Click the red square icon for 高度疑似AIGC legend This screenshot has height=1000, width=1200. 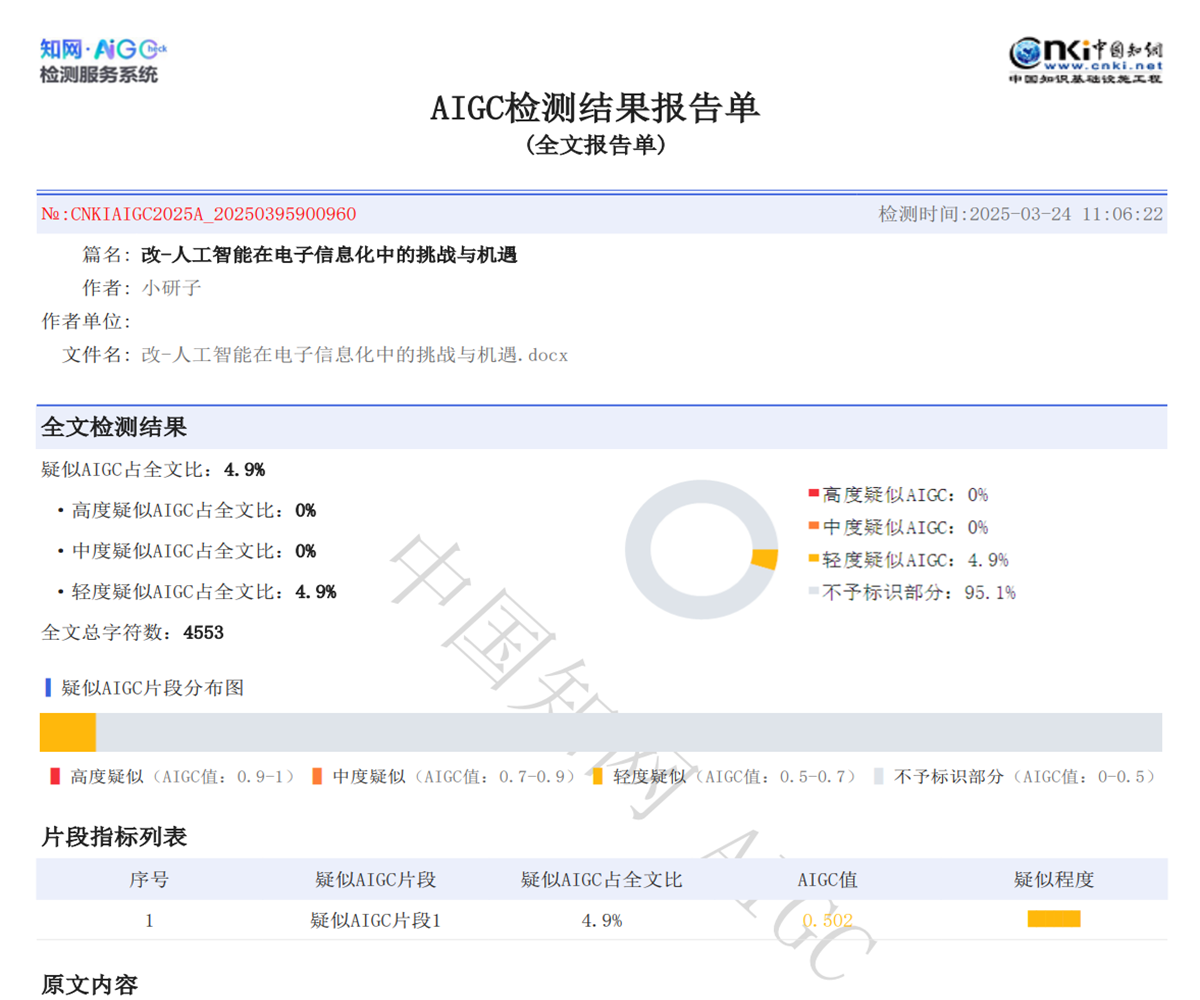point(812,494)
